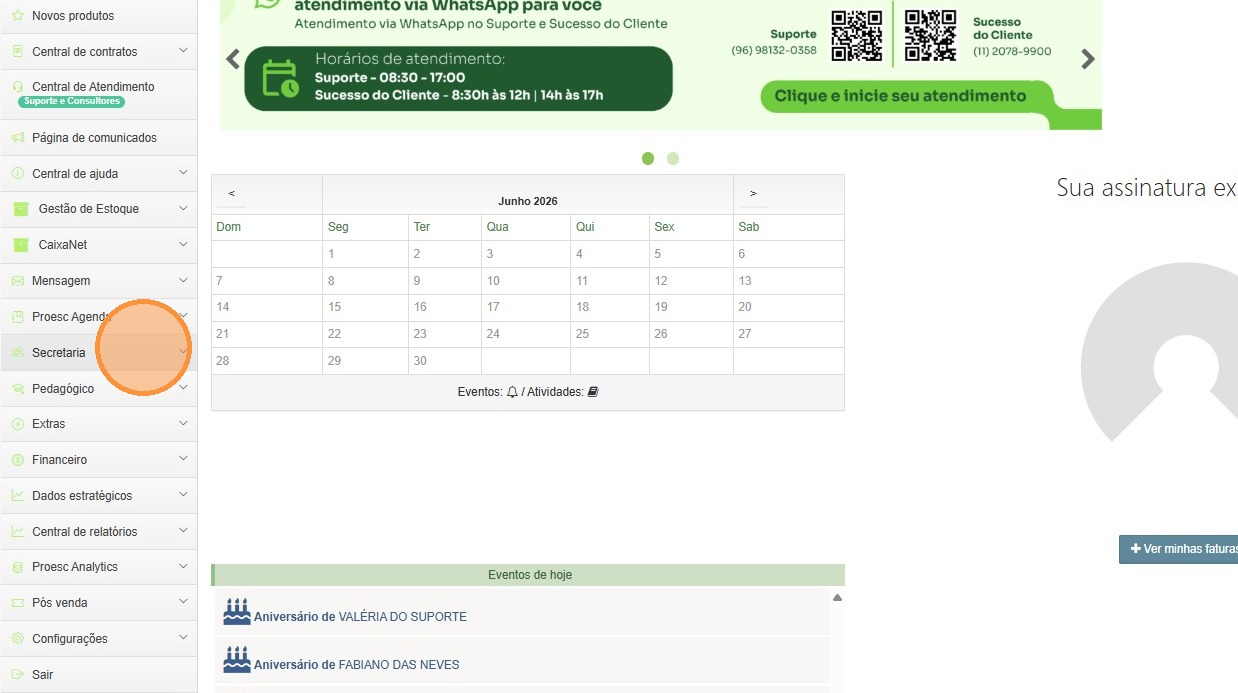Screen dimensions: 1238x693
Task: Click the Suporte QR code
Action: (857, 36)
